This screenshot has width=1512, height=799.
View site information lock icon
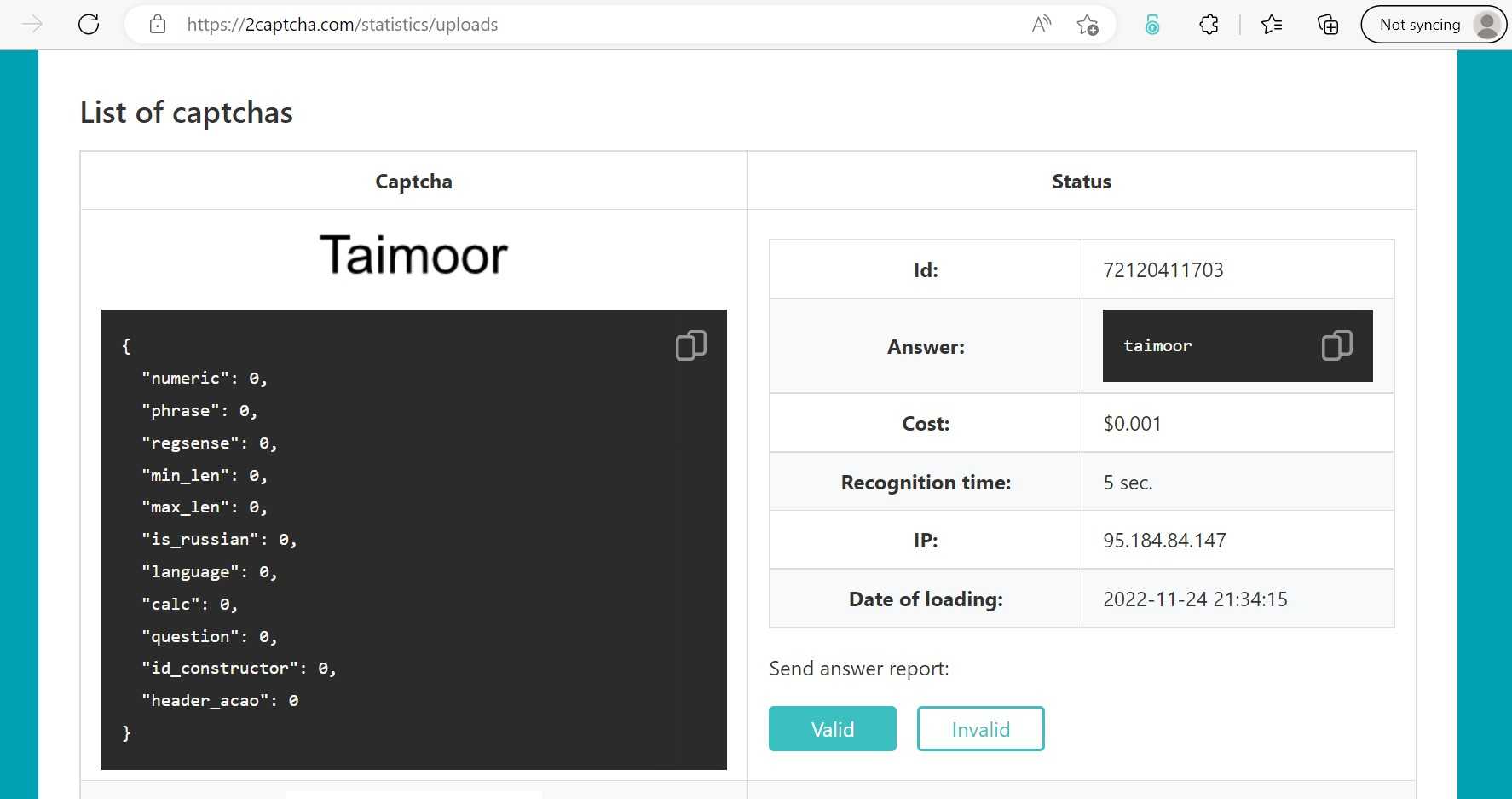click(x=158, y=24)
